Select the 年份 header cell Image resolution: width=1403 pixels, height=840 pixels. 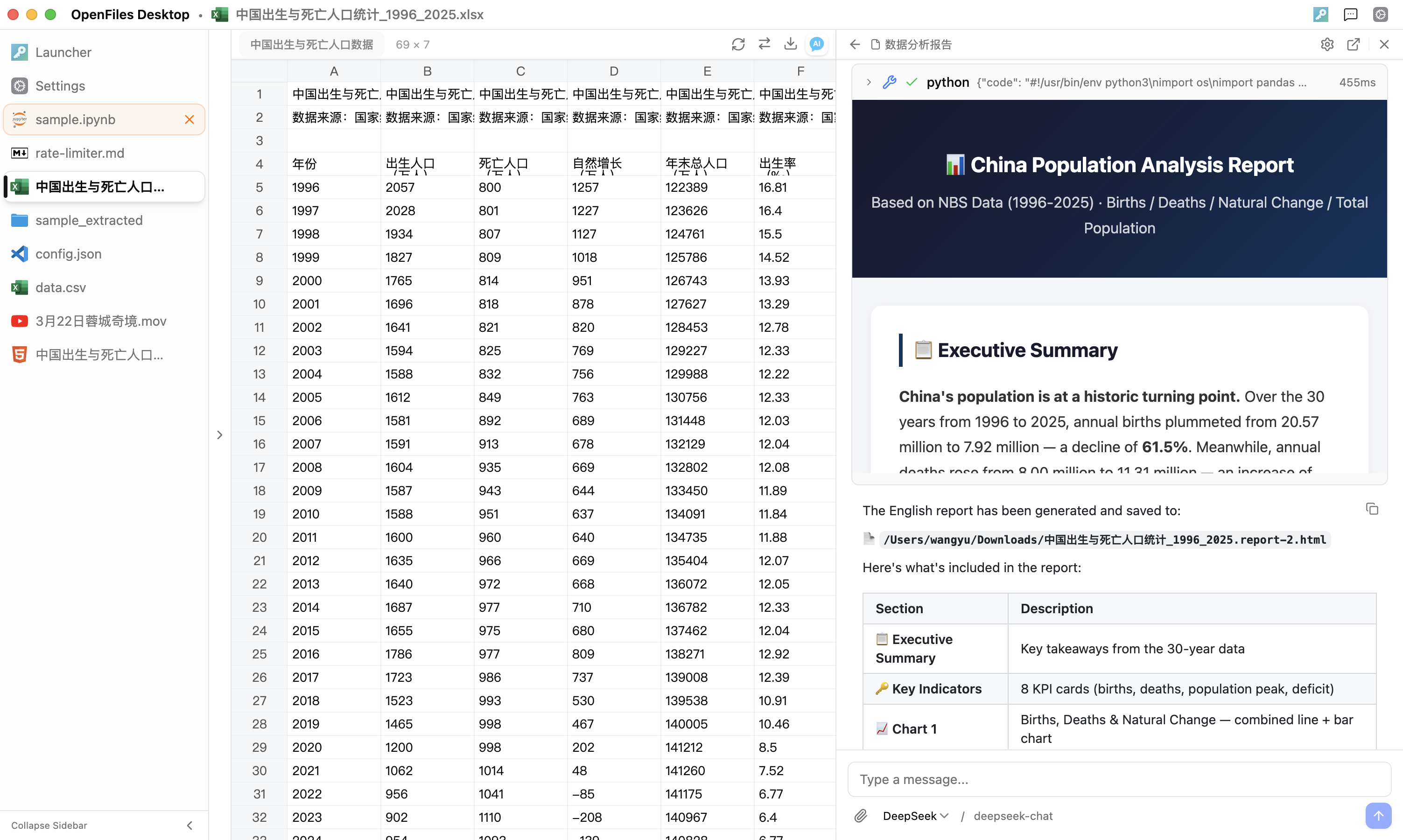coord(334,164)
